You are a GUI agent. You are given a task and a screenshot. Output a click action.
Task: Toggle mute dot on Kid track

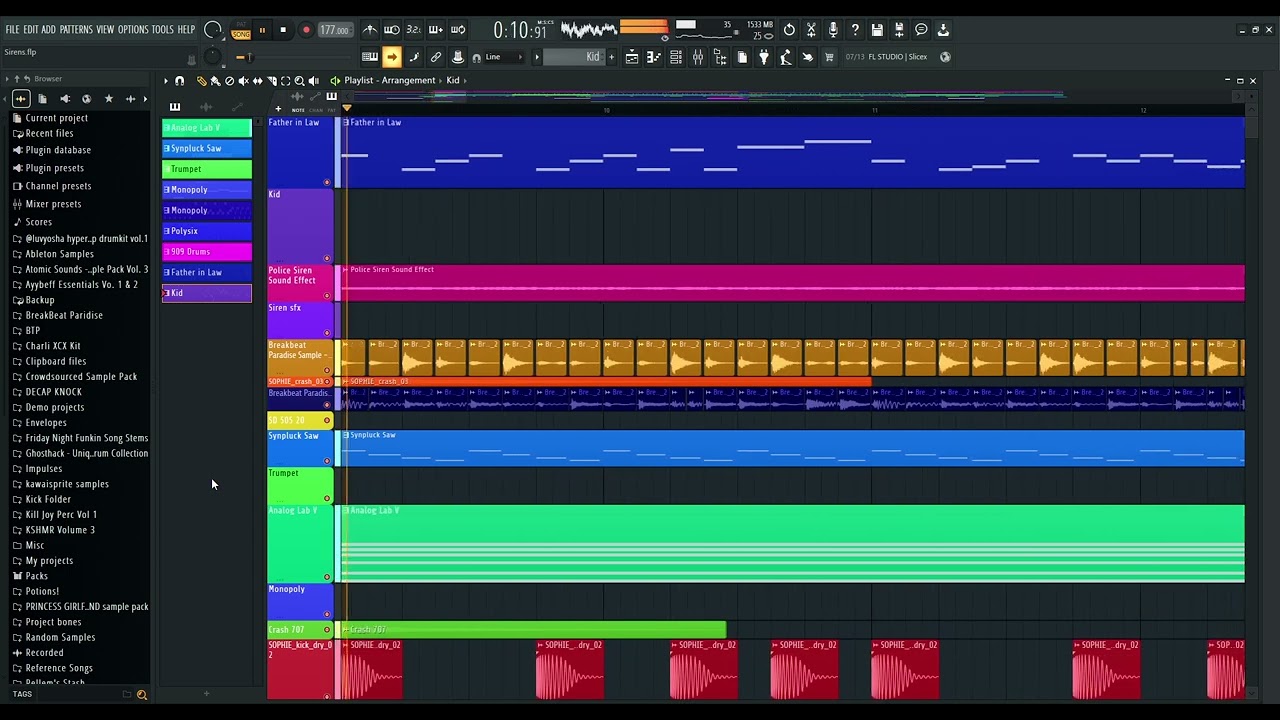pyautogui.click(x=326, y=259)
